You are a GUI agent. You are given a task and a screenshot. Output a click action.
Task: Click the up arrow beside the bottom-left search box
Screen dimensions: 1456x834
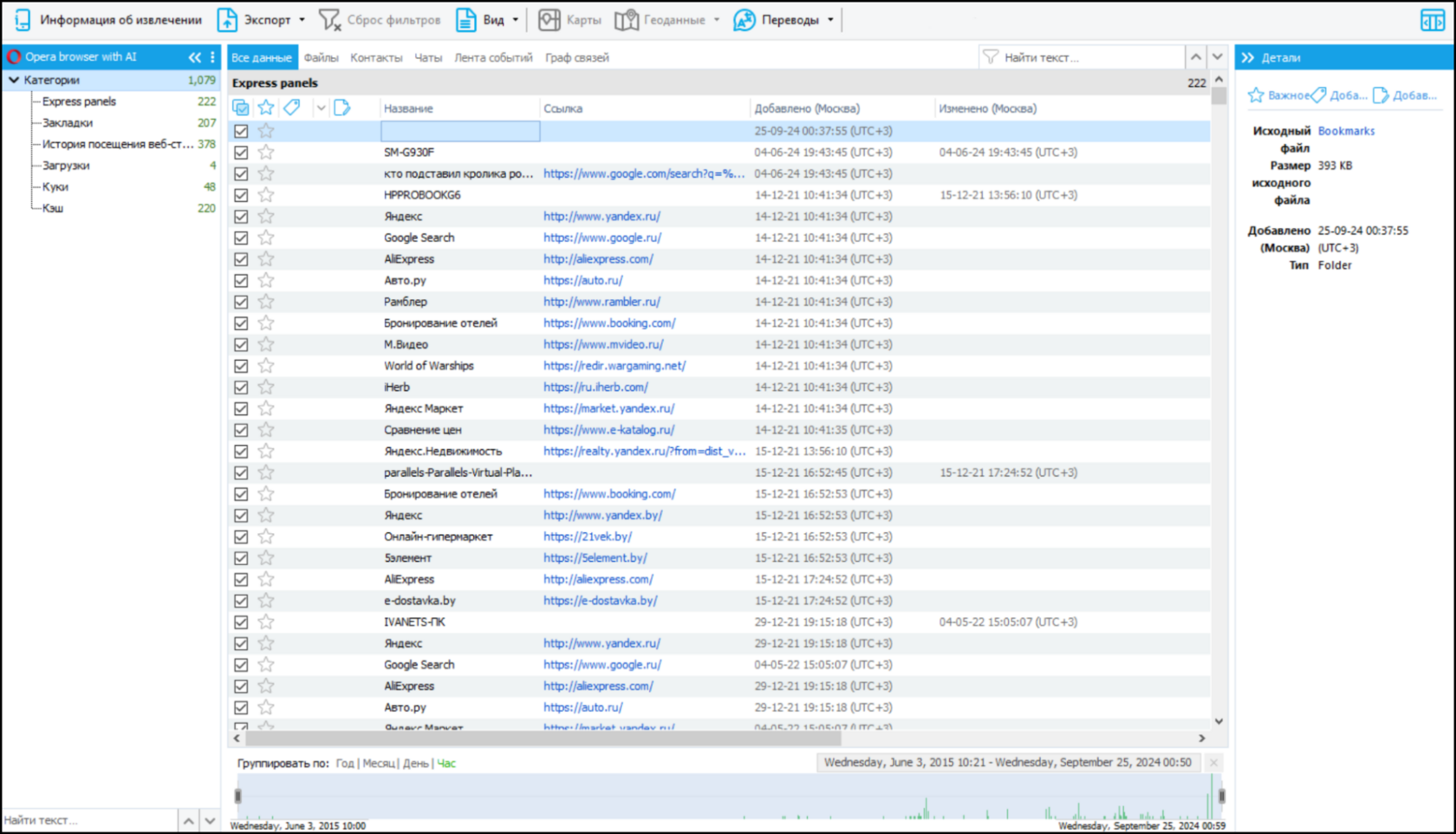[189, 820]
